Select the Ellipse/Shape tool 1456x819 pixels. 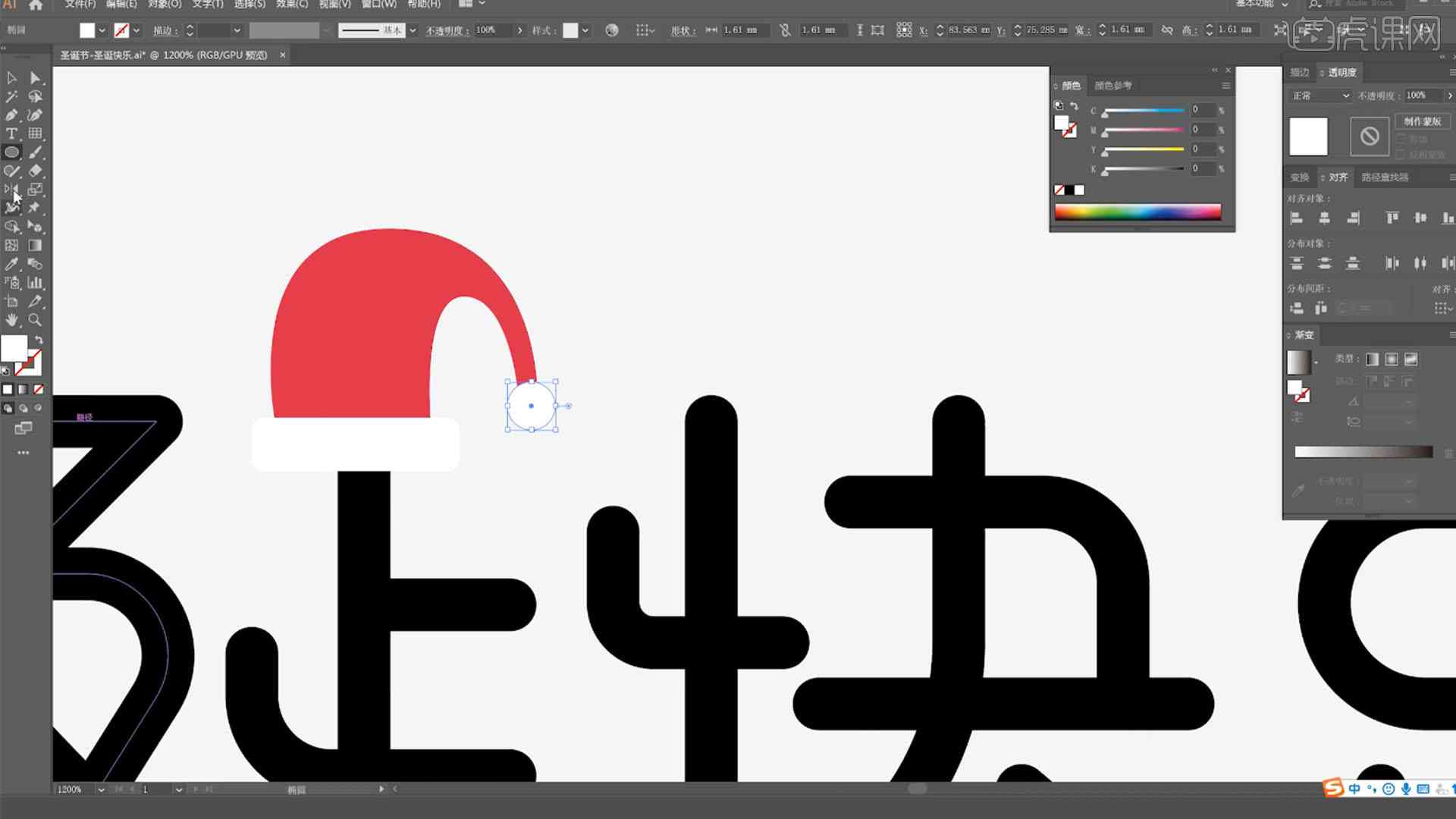[x=13, y=152]
